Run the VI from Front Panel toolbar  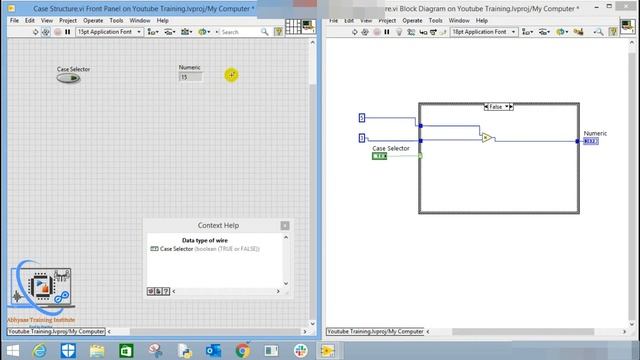coord(36,32)
